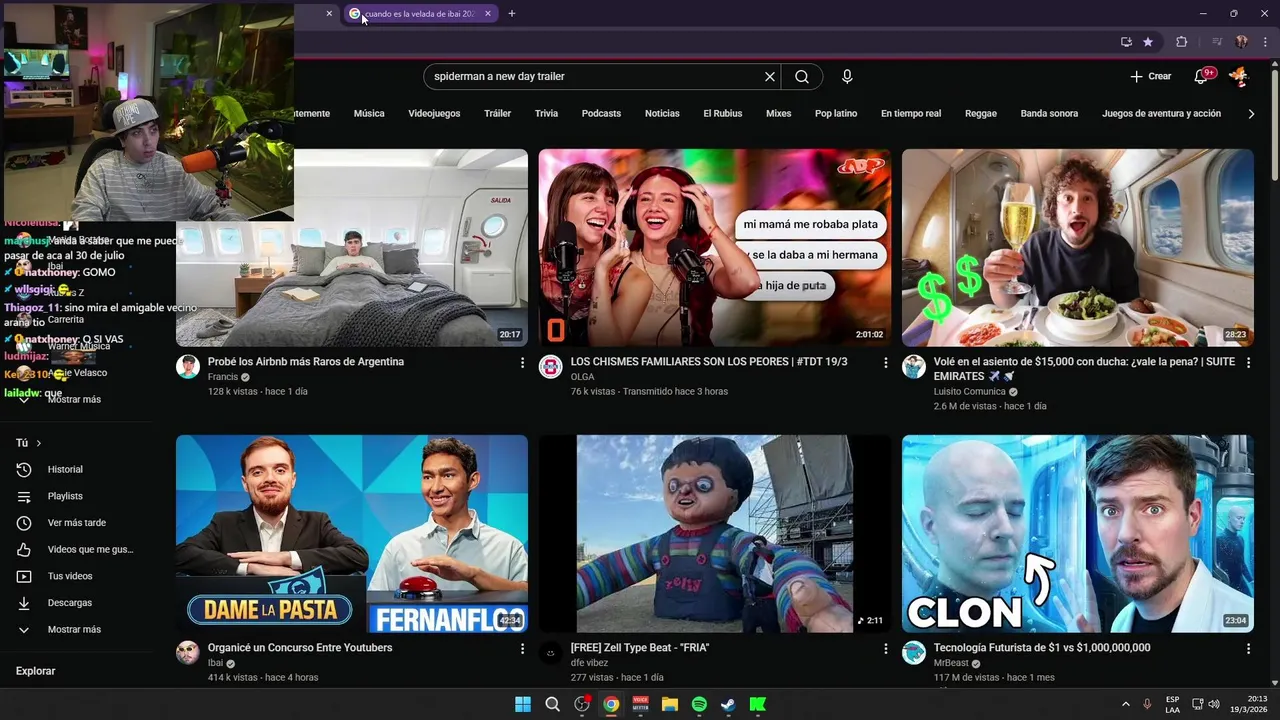The width and height of the screenshot is (1280, 720).
Task: Open 'LOS CHISMES FAMILIARES SON LOS PEORES' title
Action: point(709,362)
